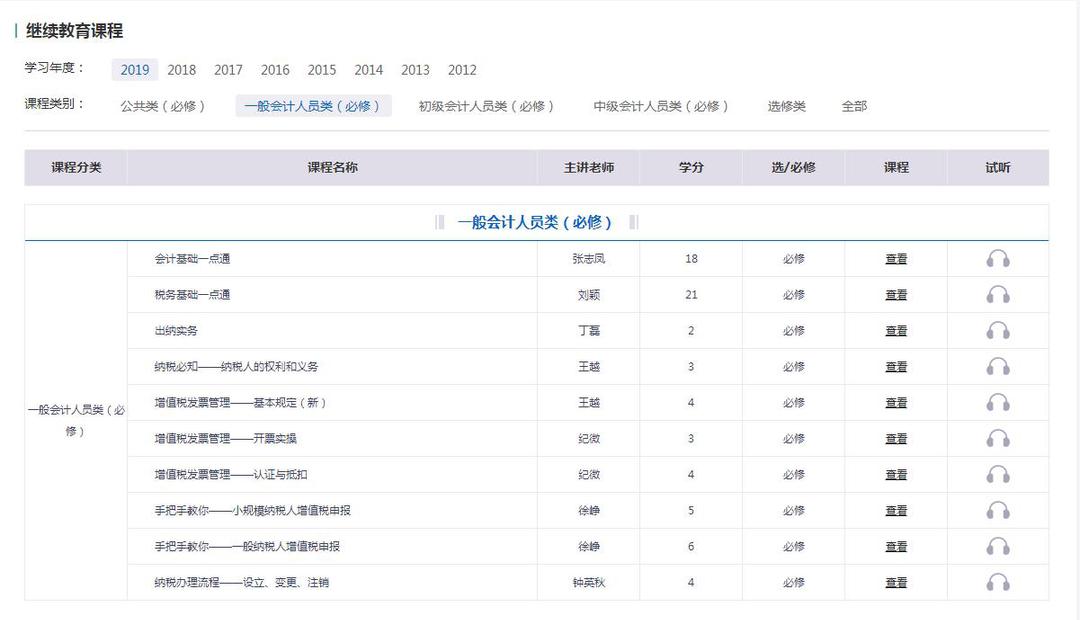Click course name 会计基础一点通

click(x=192, y=259)
